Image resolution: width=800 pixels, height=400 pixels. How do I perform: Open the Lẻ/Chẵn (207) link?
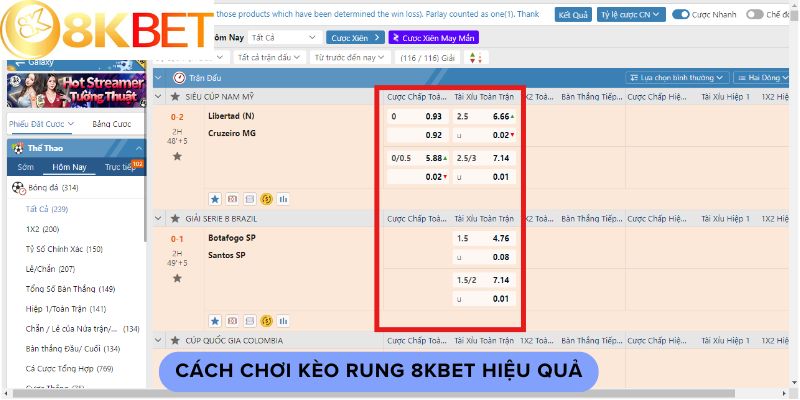[51, 269]
